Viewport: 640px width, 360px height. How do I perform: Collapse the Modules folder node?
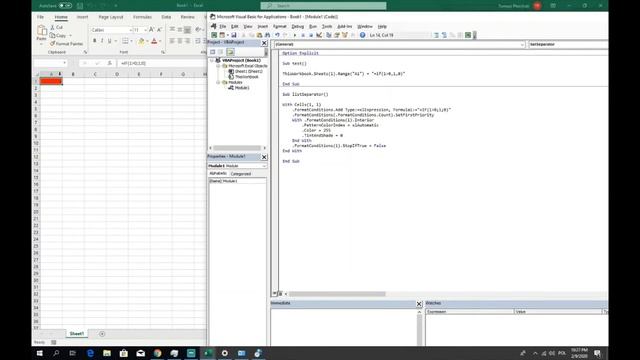point(218,82)
